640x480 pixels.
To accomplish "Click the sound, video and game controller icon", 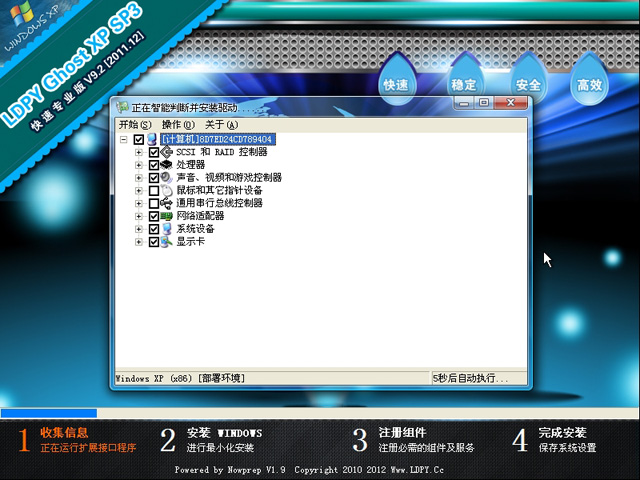I will (166, 177).
